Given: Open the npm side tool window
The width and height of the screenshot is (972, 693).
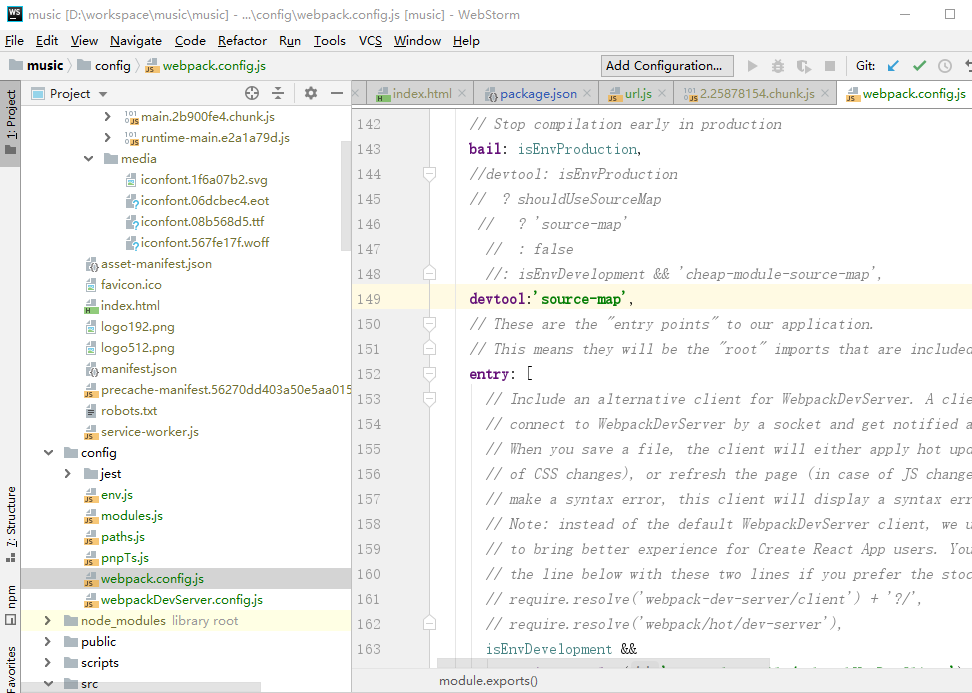Looking at the screenshot, I should tap(11, 605).
